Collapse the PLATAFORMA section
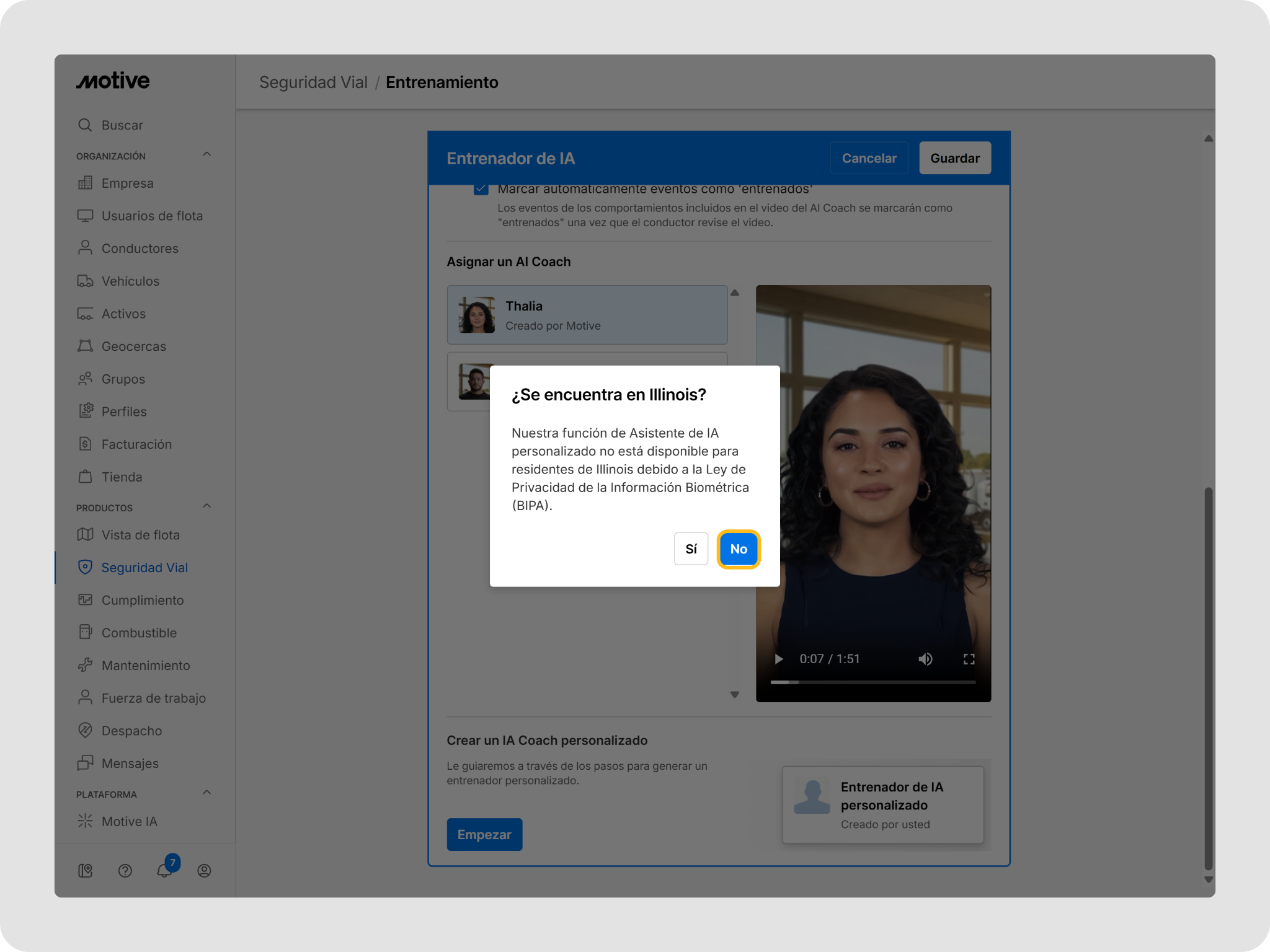Screen dimensions: 1270x952 pos(206,793)
